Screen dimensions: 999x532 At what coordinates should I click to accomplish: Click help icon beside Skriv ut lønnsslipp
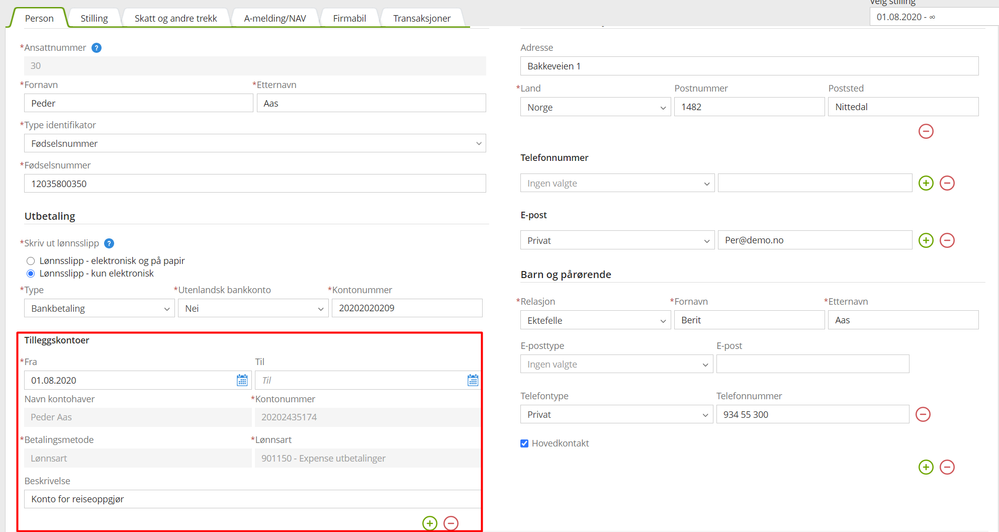[x=109, y=243]
